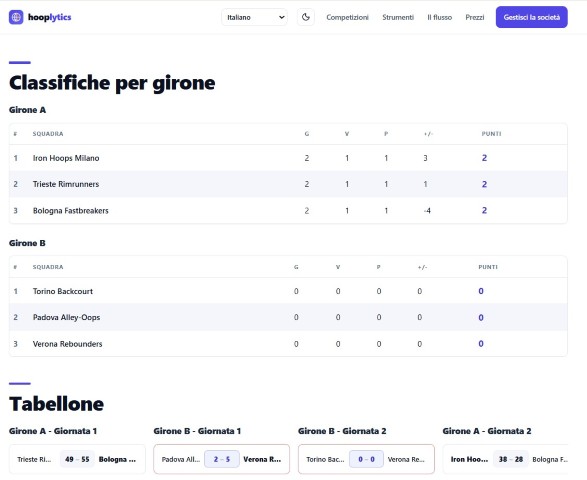Select the Torino Backcourt row
This screenshot has width=587, height=480.
tap(288, 291)
